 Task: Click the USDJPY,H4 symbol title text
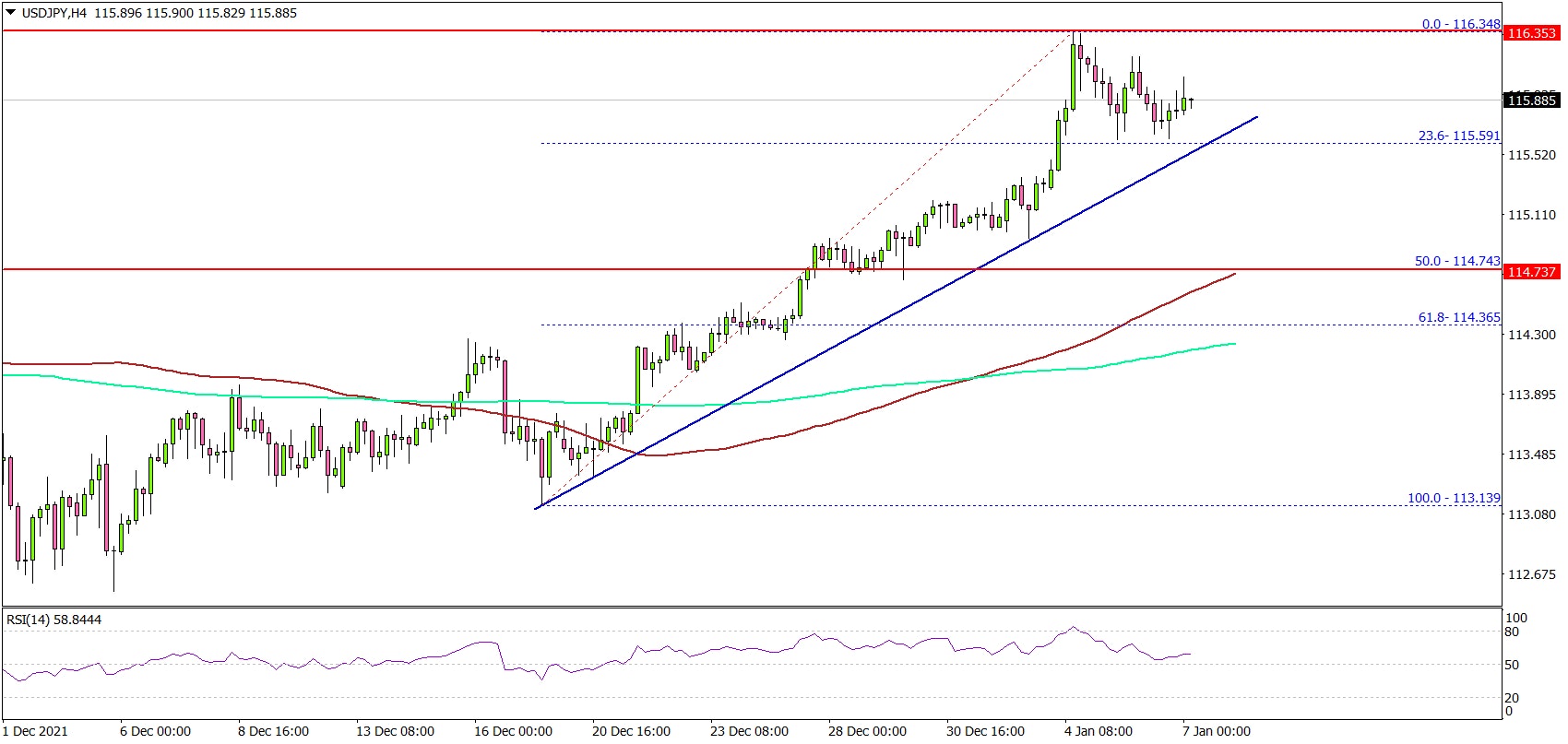coord(53,13)
